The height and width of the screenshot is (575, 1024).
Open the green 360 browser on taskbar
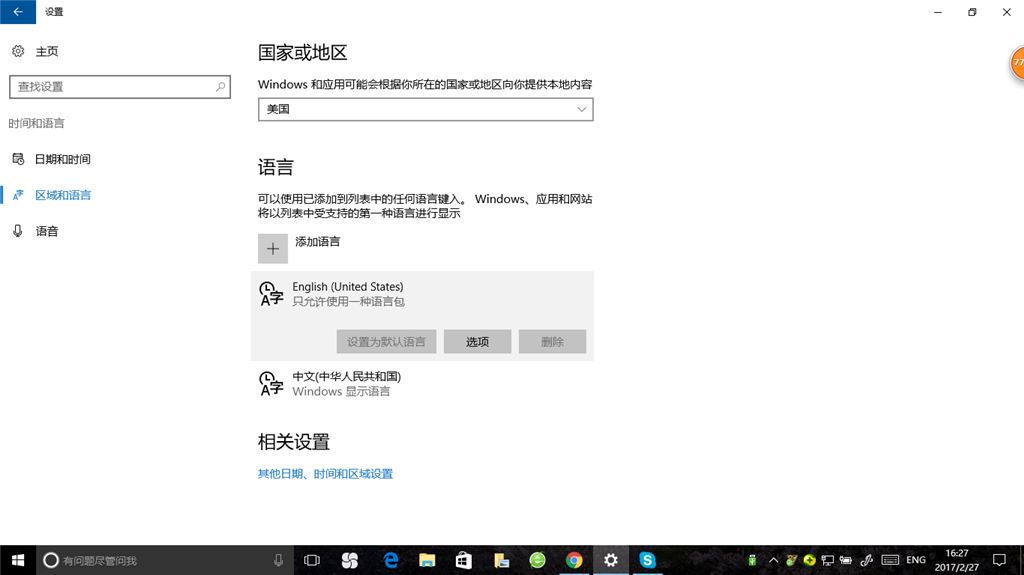[x=537, y=560]
